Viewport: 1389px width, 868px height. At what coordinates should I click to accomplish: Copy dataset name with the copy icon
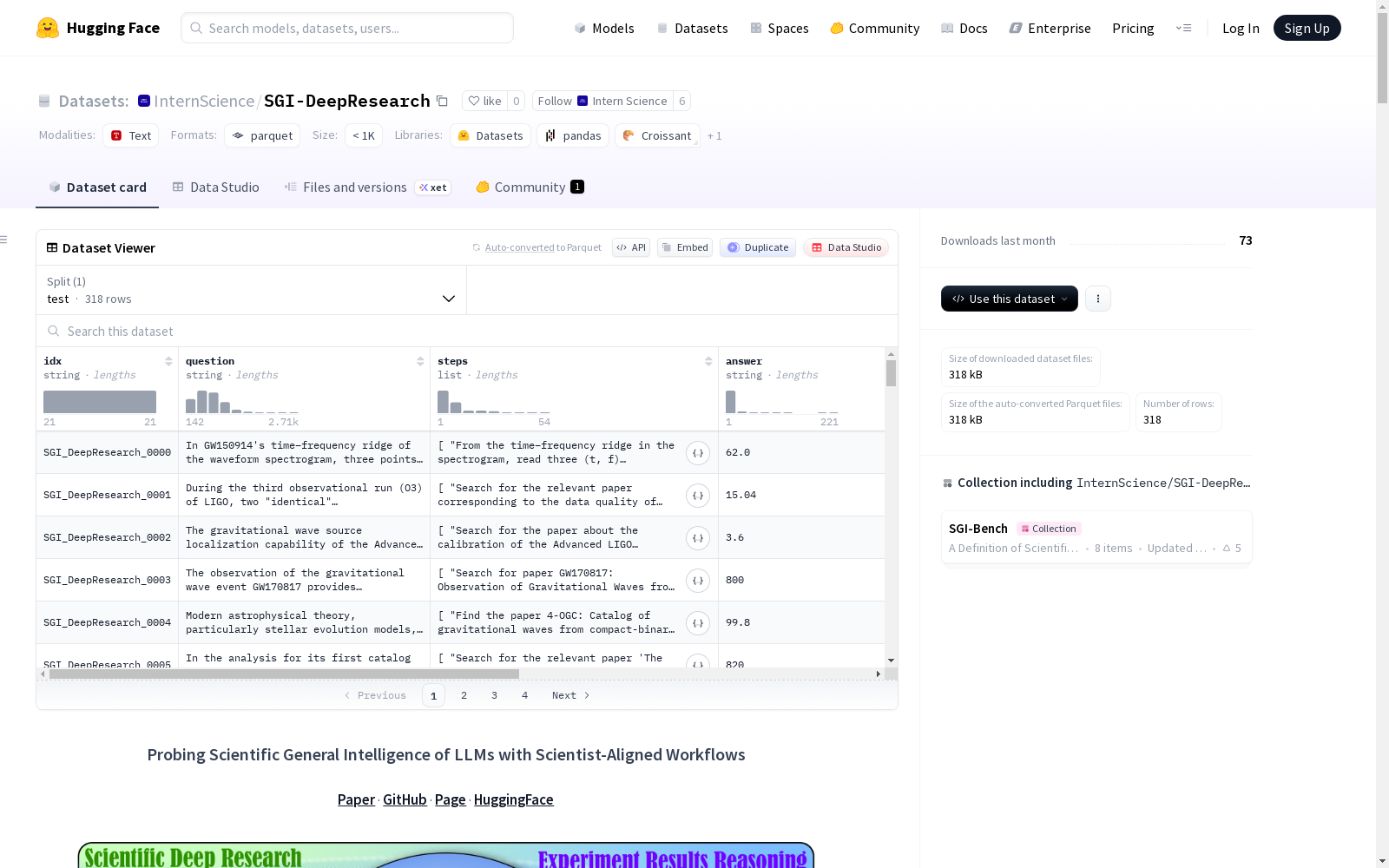tap(442, 101)
